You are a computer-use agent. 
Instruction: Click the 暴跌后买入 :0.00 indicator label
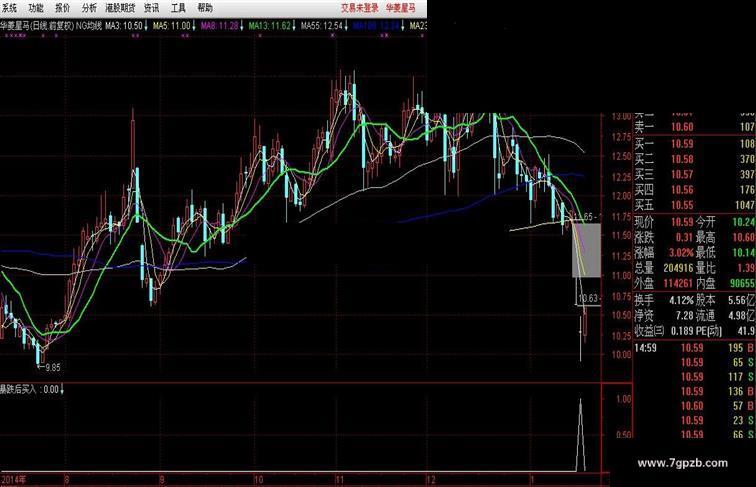tap(29, 389)
